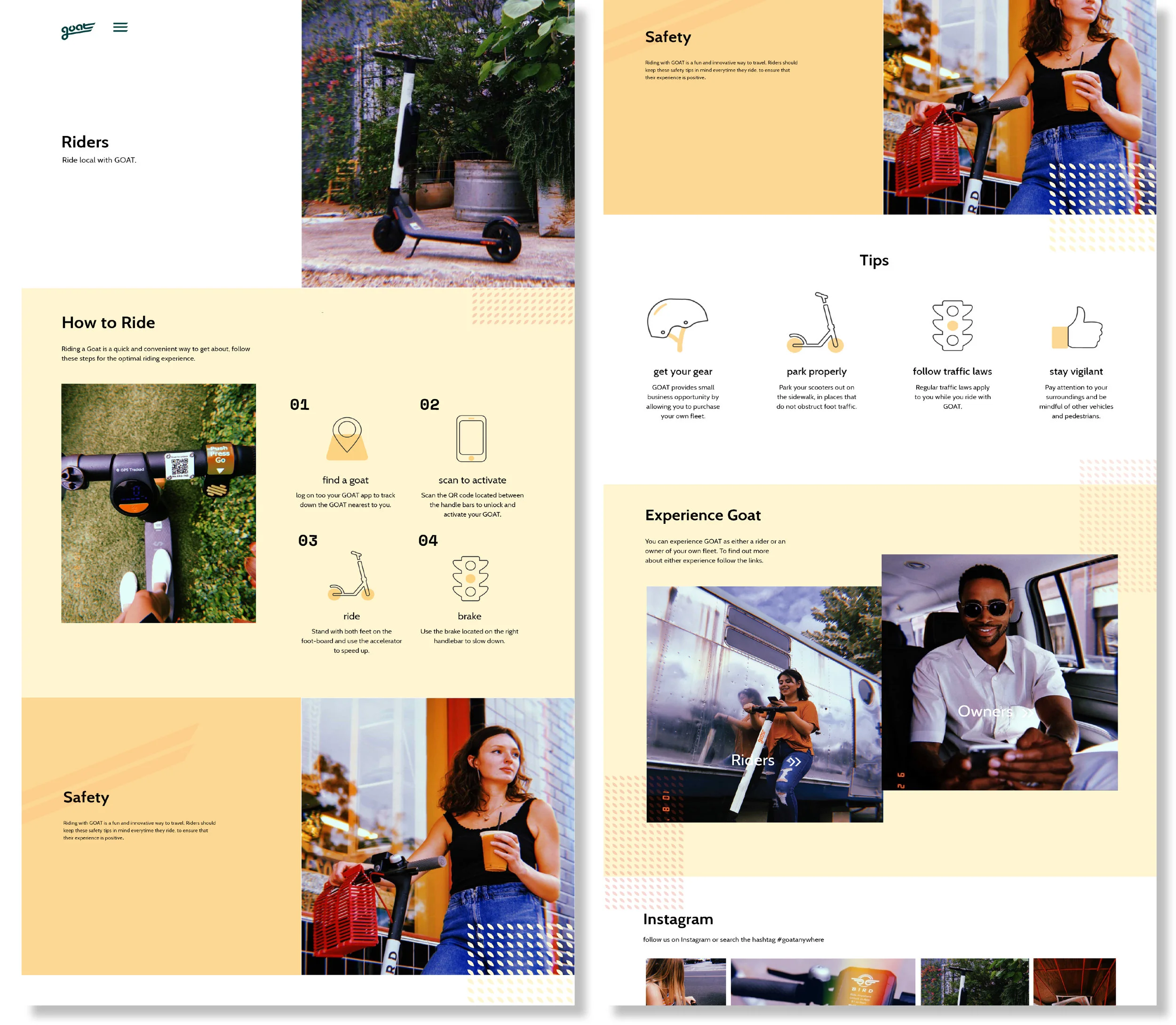The height and width of the screenshot is (1025, 1176).
Task: Click the scooter icon above park properly
Action: 815,322
